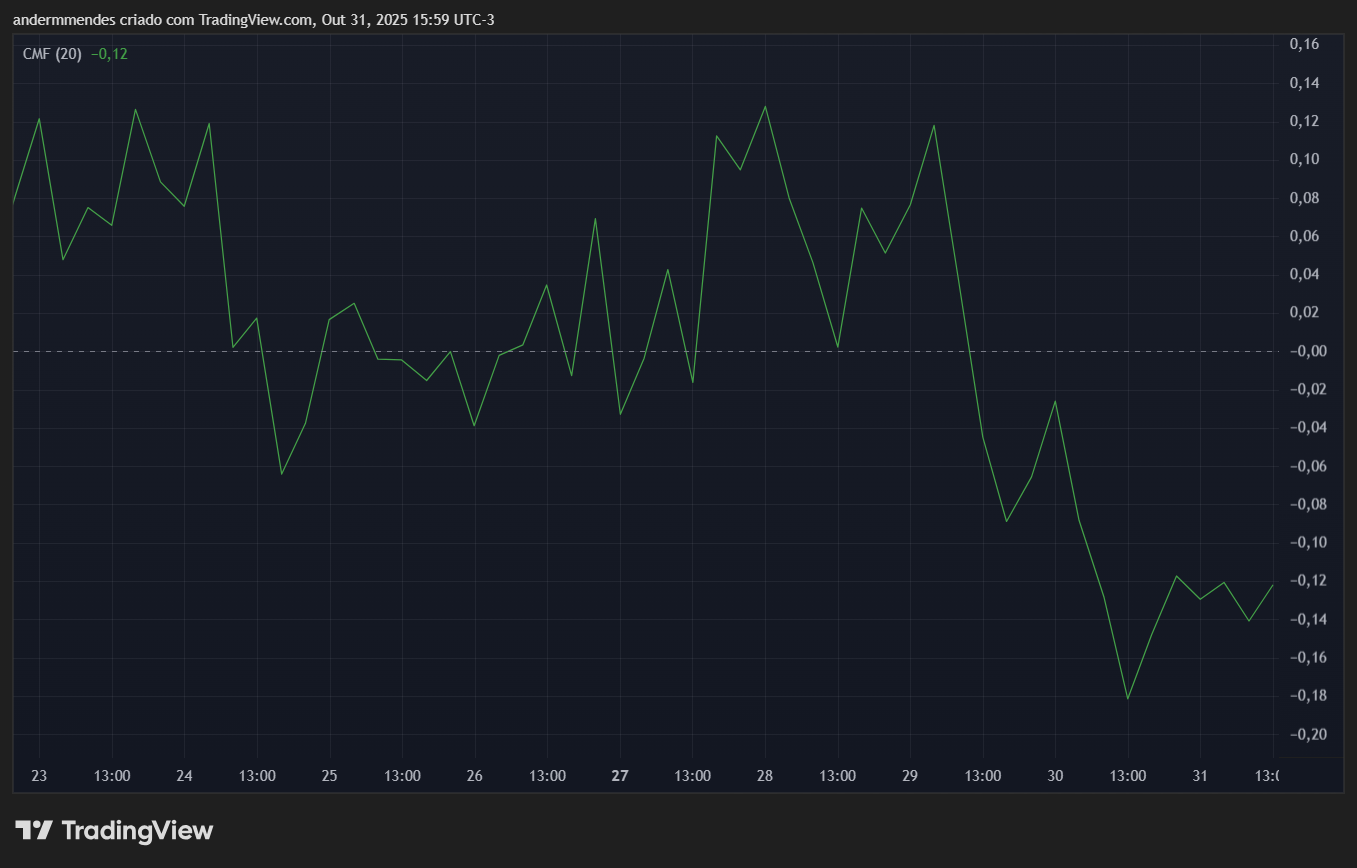Click date 26 on the time axis
The image size is (1357, 868).
(475, 776)
